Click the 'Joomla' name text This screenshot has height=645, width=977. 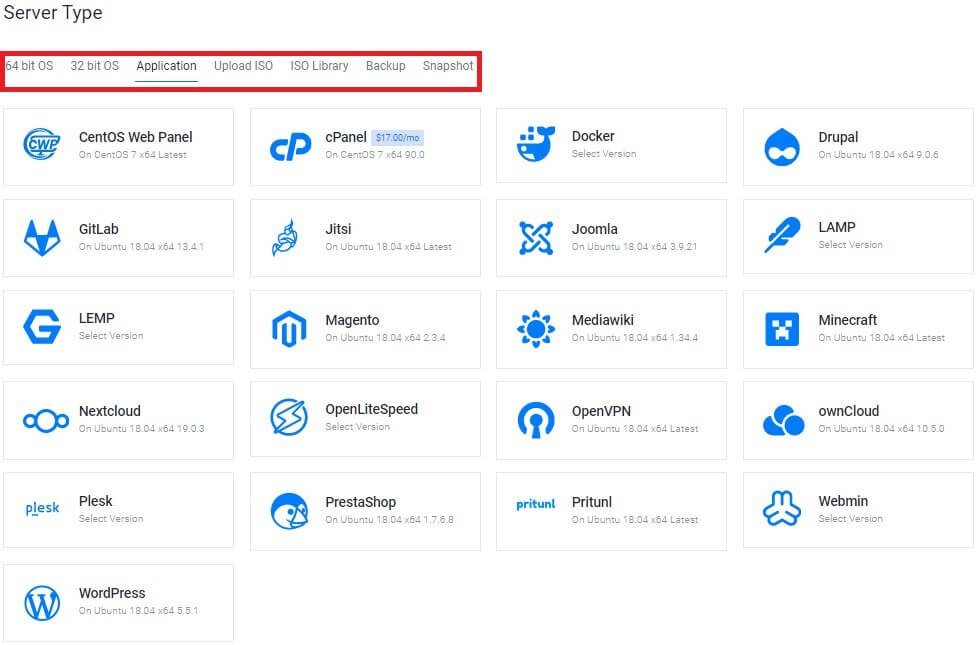click(x=594, y=229)
